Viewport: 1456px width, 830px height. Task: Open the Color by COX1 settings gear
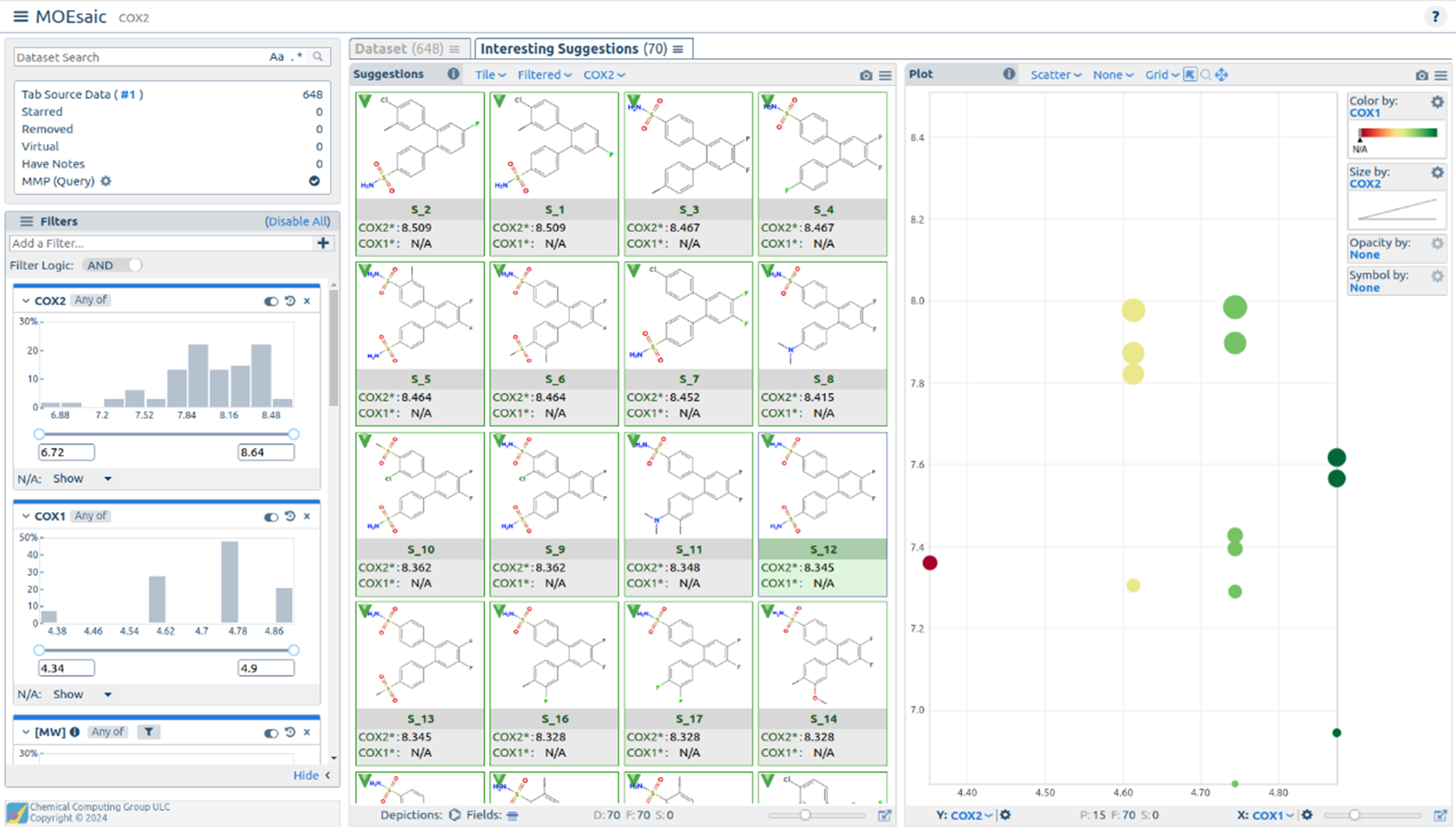pos(1437,101)
